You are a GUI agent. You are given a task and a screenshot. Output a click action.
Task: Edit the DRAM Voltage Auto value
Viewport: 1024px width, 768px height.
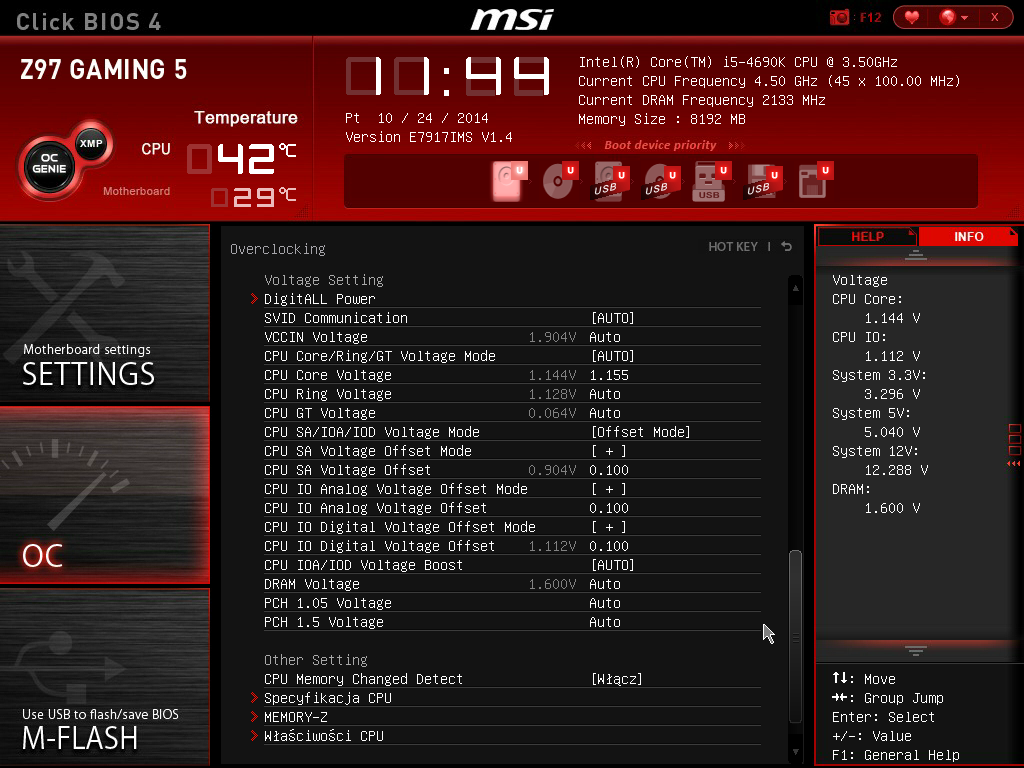point(605,584)
